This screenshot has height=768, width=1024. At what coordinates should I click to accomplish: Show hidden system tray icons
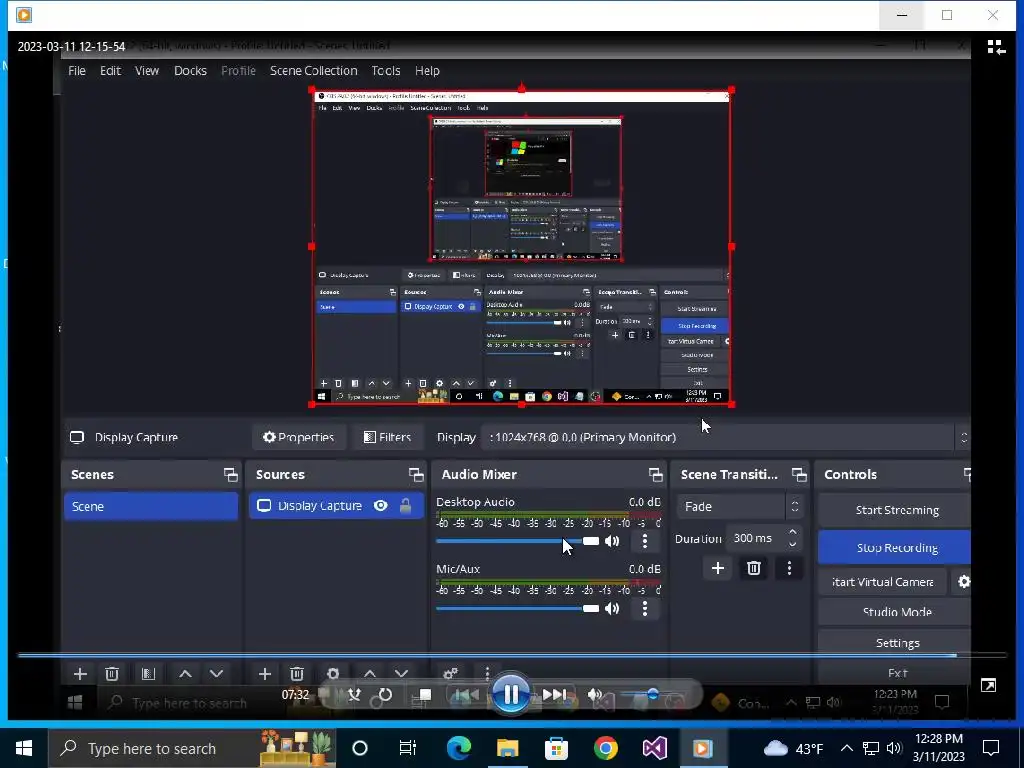click(x=846, y=748)
